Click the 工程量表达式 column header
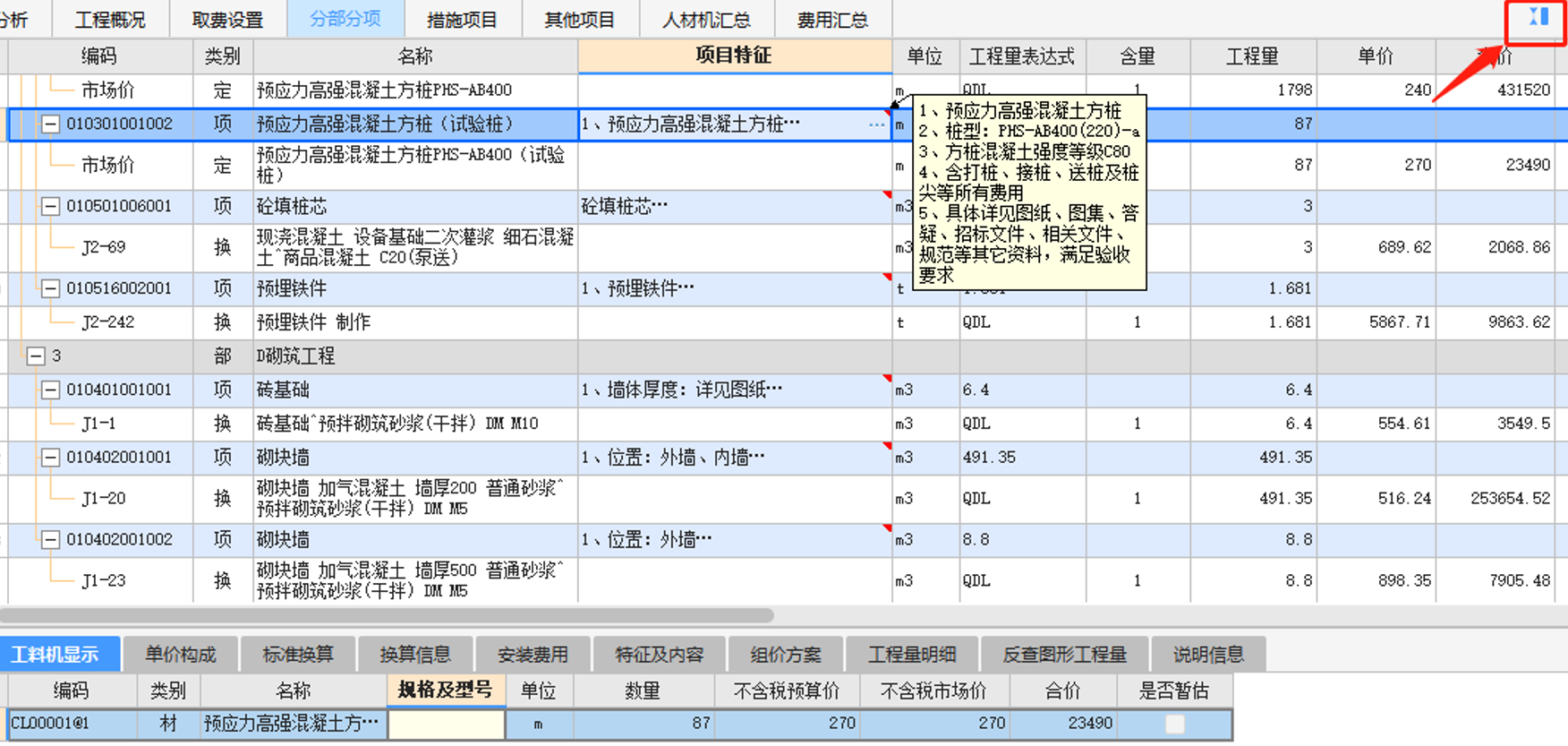The image size is (1568, 746). tap(1022, 56)
